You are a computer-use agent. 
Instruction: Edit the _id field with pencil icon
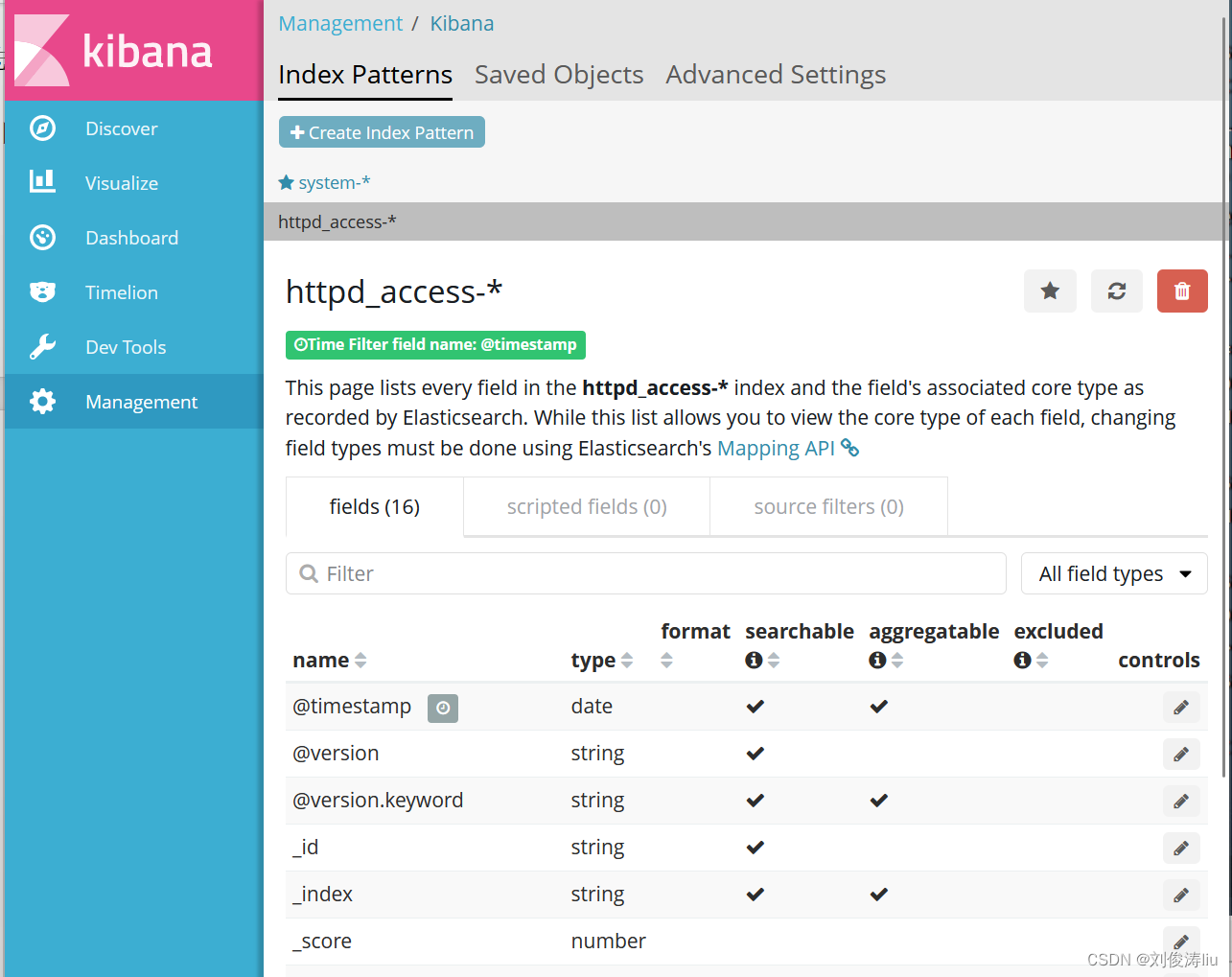tap(1181, 849)
